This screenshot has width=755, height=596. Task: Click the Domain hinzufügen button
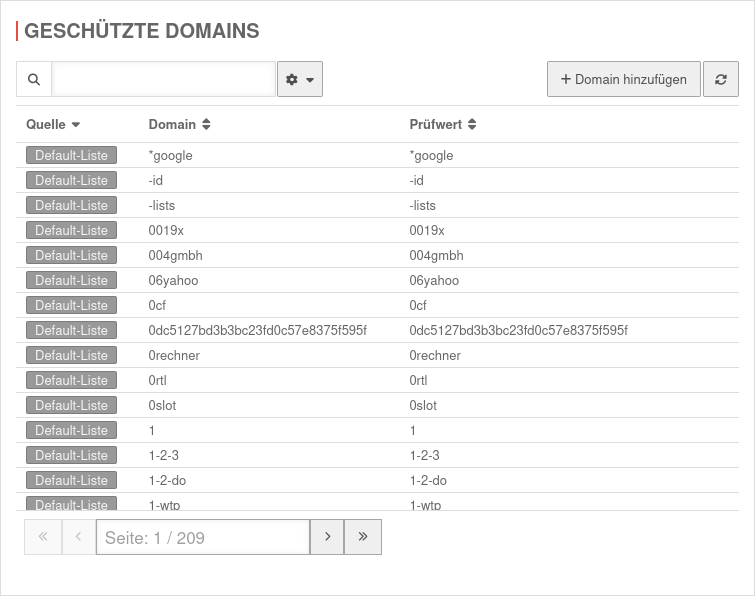click(623, 79)
